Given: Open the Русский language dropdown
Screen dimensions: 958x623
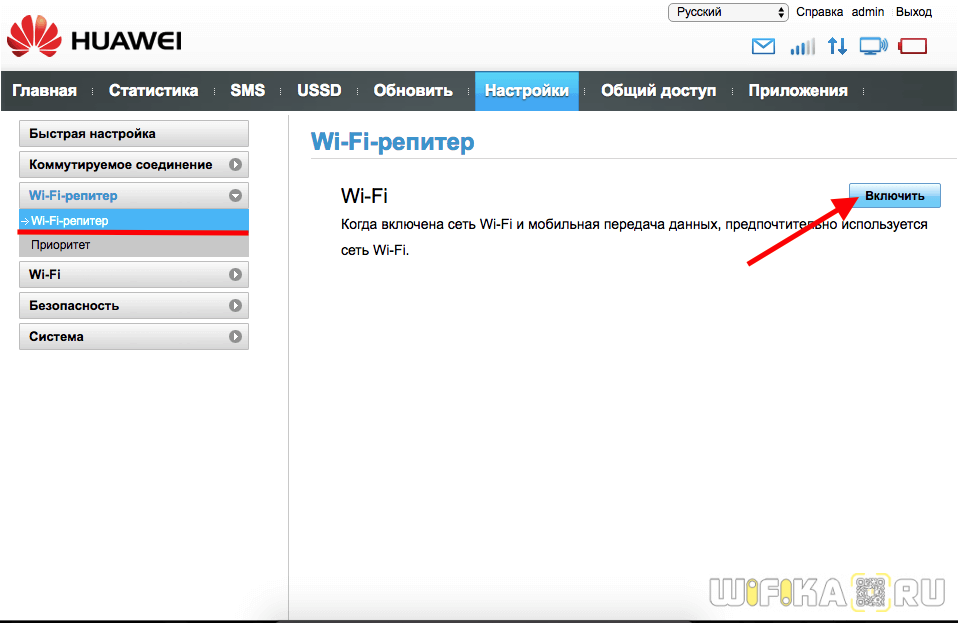Looking at the screenshot, I should tap(728, 12).
